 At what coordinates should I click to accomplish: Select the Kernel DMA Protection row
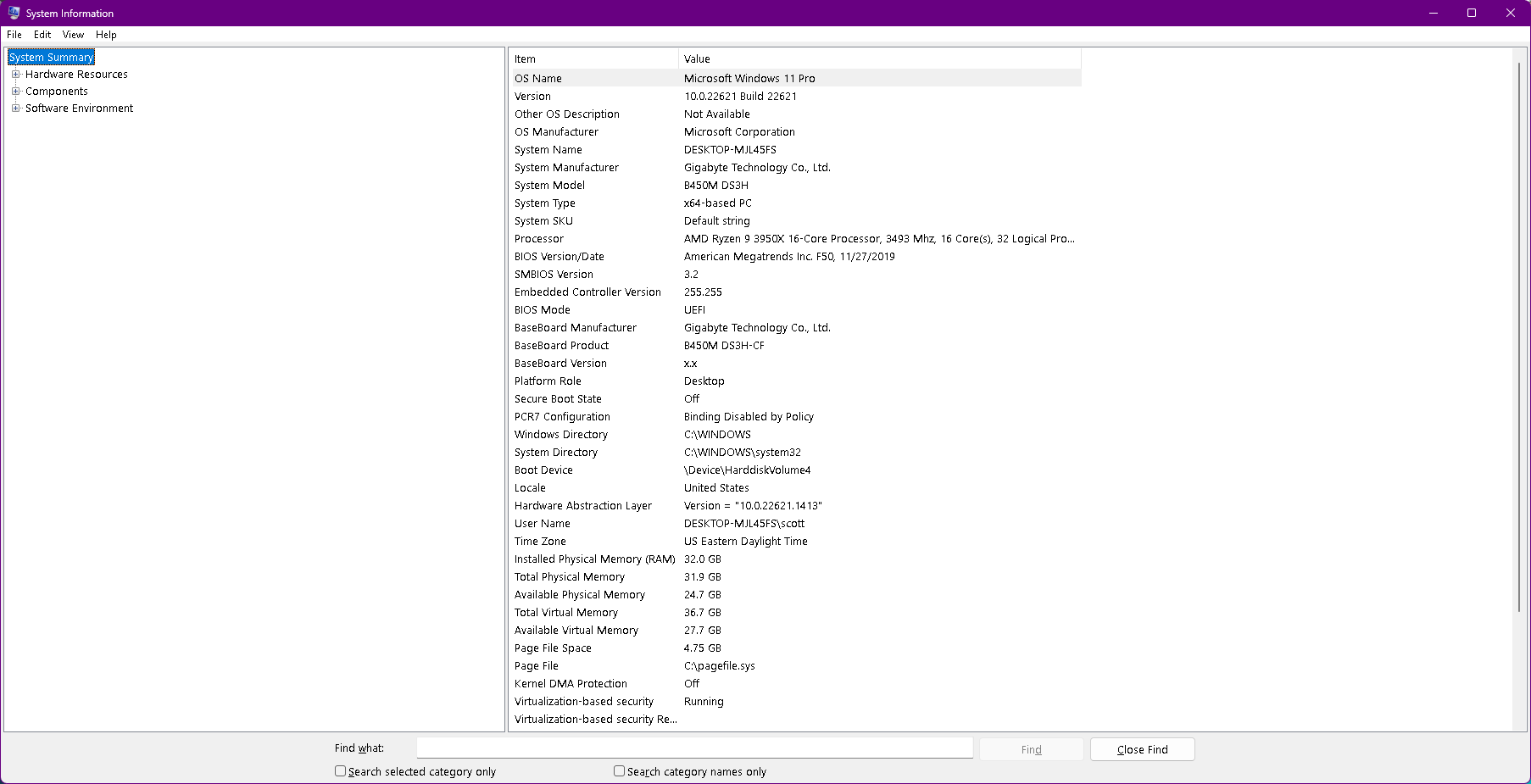[x=795, y=683]
